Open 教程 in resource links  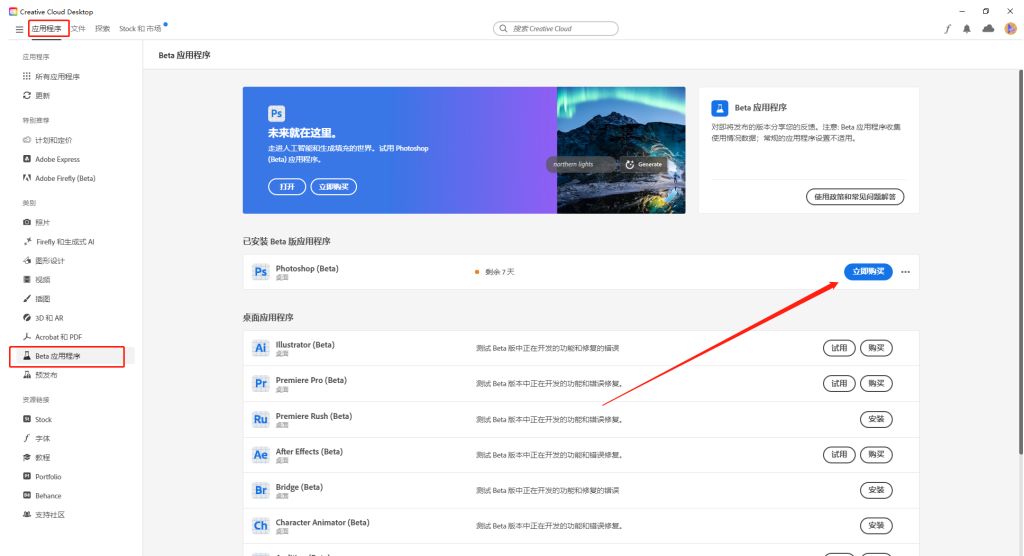(42, 457)
